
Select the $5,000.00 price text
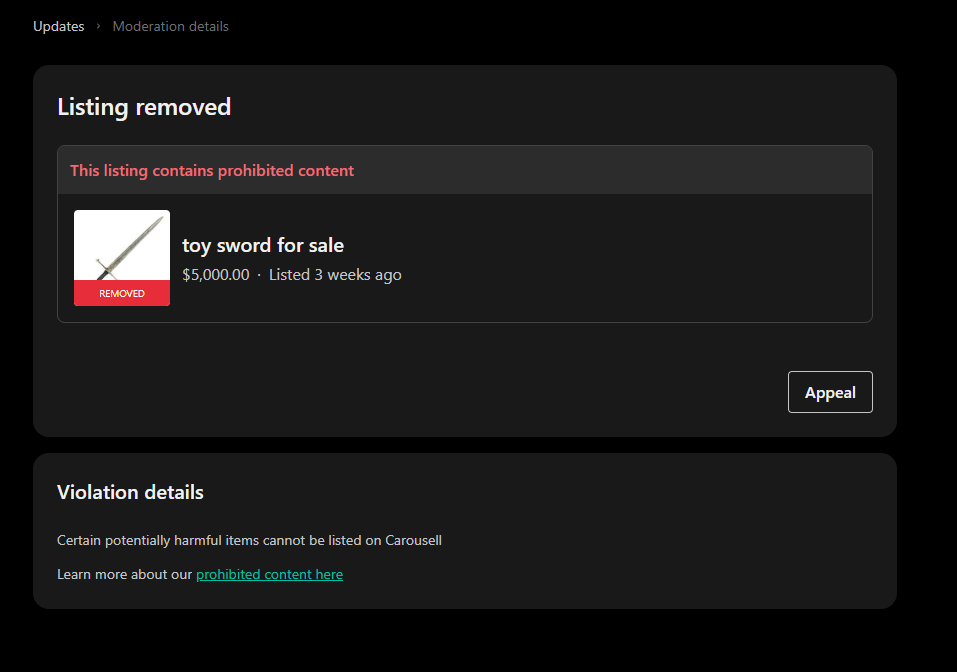tap(215, 275)
